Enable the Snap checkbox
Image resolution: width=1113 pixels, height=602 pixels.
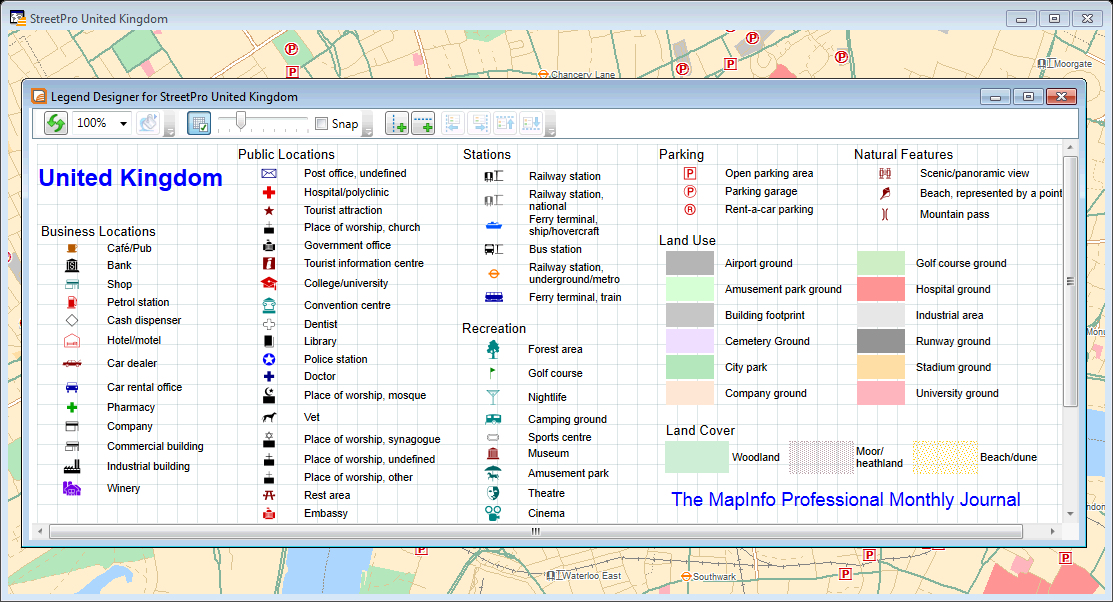tap(322, 124)
